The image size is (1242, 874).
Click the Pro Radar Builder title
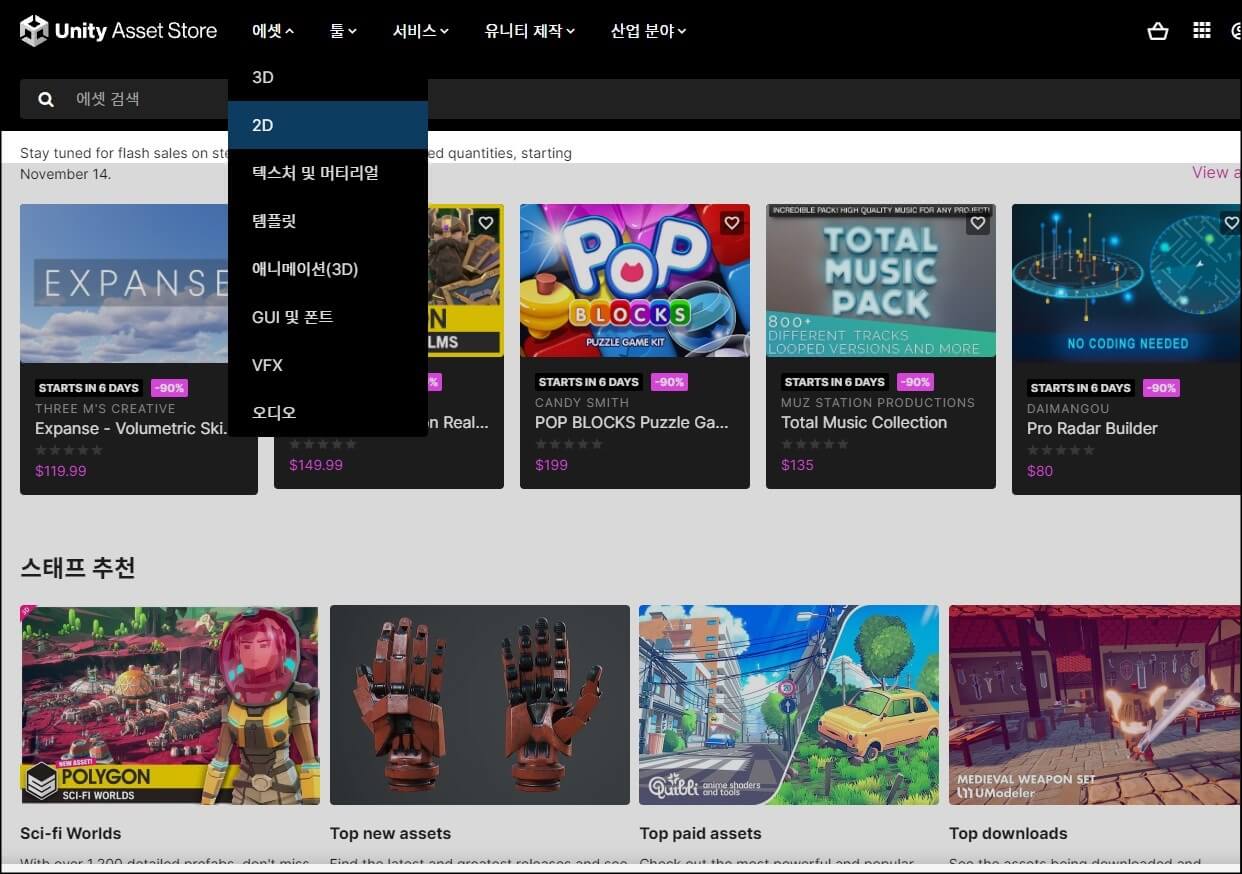click(1092, 428)
